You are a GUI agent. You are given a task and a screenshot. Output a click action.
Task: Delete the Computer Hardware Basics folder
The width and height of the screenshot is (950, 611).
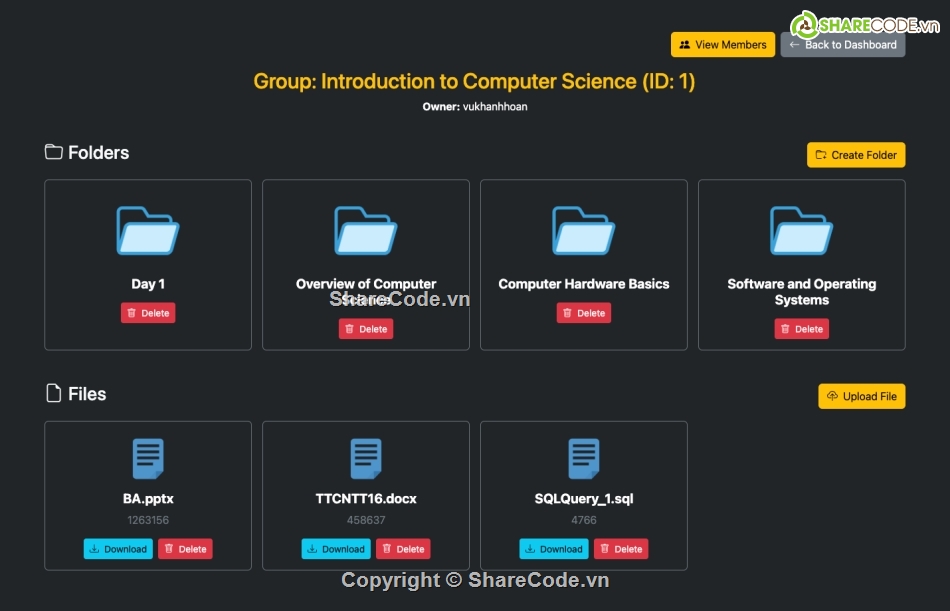click(x=584, y=313)
